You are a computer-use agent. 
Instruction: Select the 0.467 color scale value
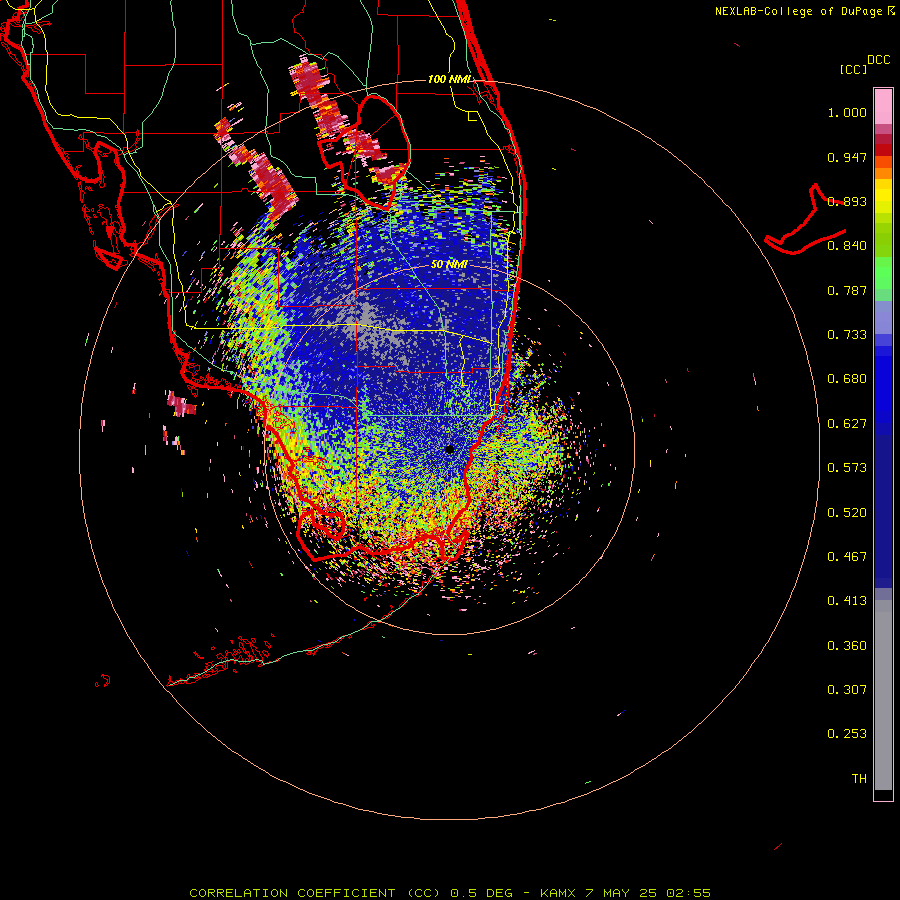847,557
